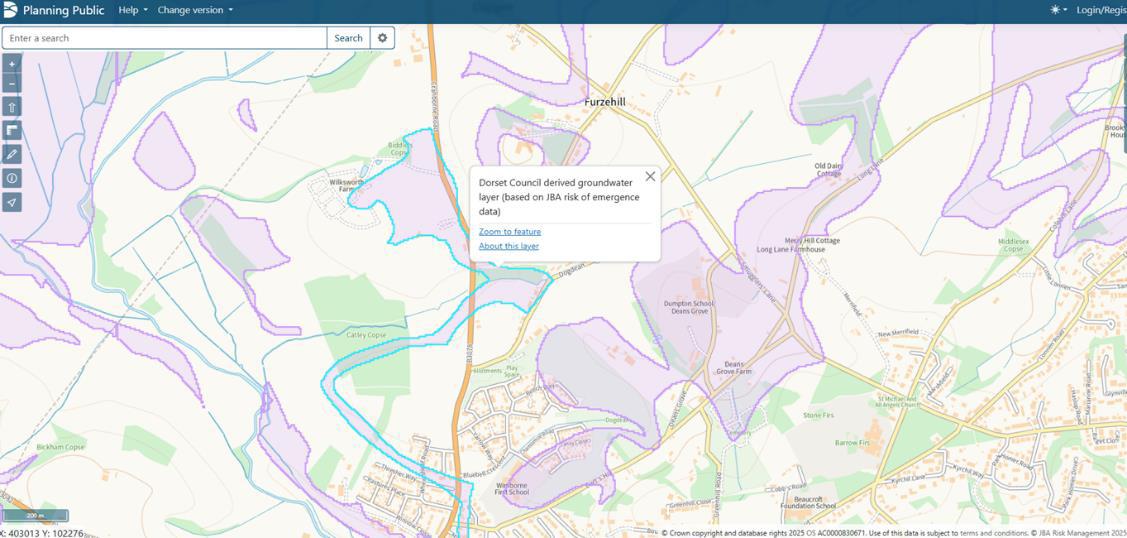1127x538 pixels.
Task: Close the groundwater layer popup
Action: (650, 177)
